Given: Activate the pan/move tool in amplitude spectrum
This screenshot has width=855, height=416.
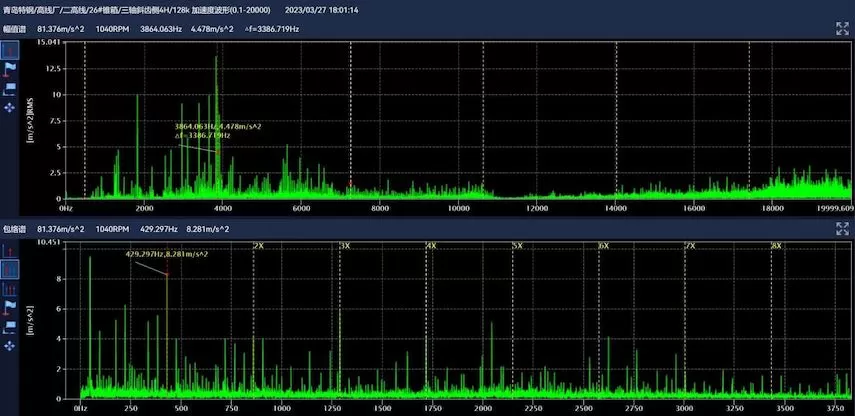Looking at the screenshot, I should (10, 106).
